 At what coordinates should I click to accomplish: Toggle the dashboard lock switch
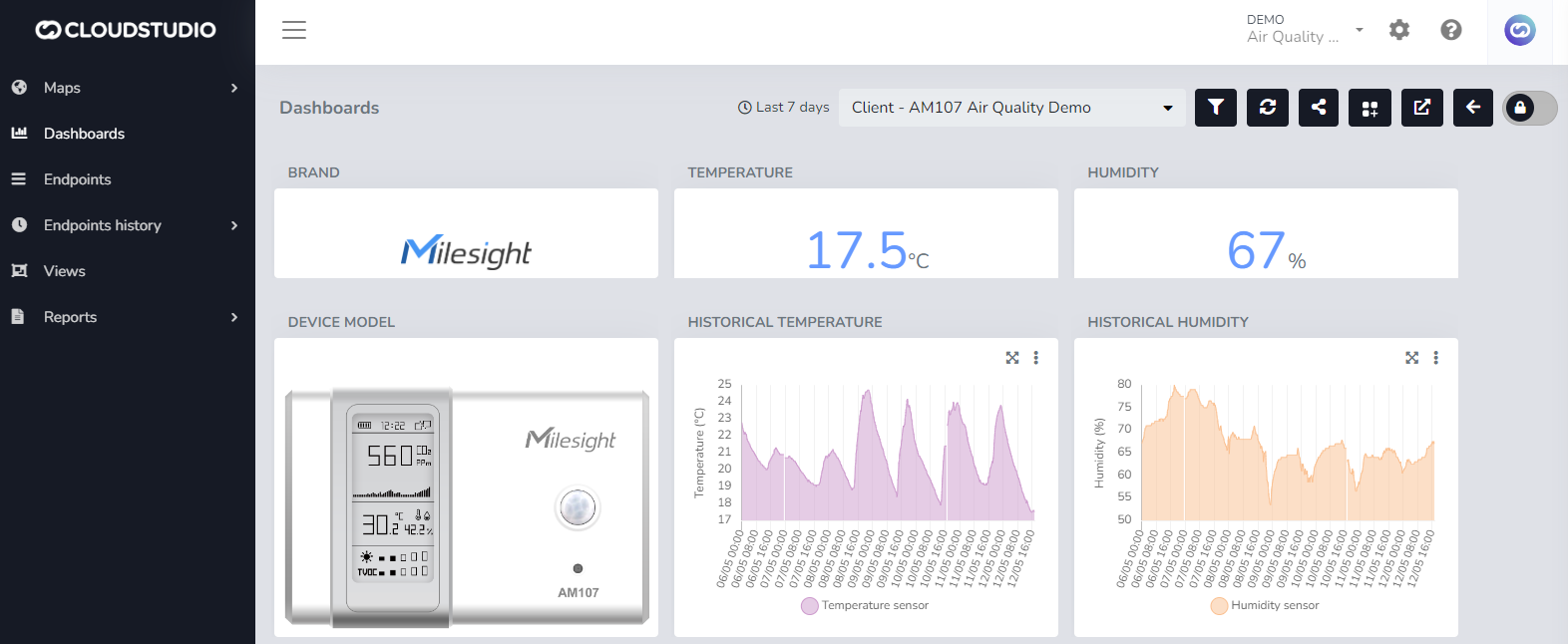pyautogui.click(x=1530, y=108)
